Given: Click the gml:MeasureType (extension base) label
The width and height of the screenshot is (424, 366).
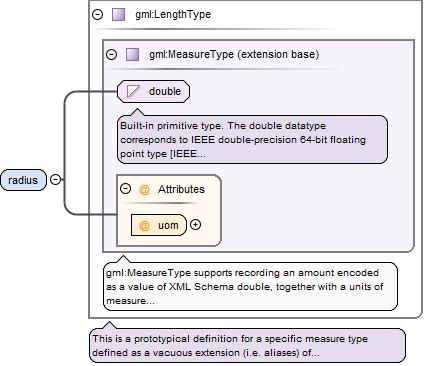Looking at the screenshot, I should (234, 54).
